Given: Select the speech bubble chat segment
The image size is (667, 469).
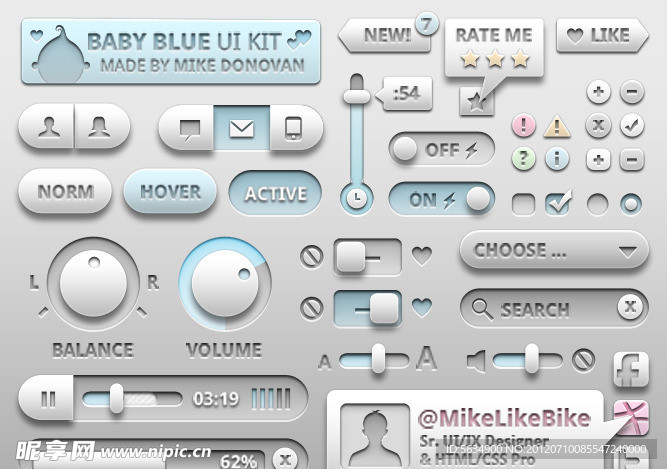Looking at the screenshot, I should click(x=189, y=128).
